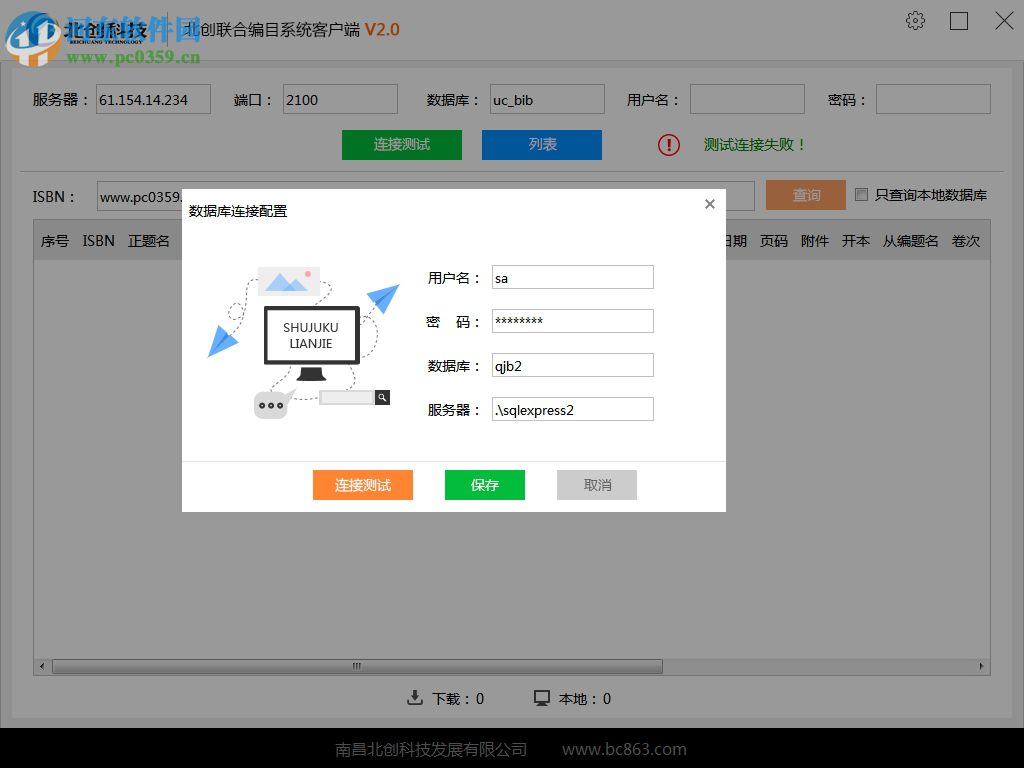Enable 只查询本地数据库 checkbox
This screenshot has width=1024, height=768.
(x=862, y=195)
